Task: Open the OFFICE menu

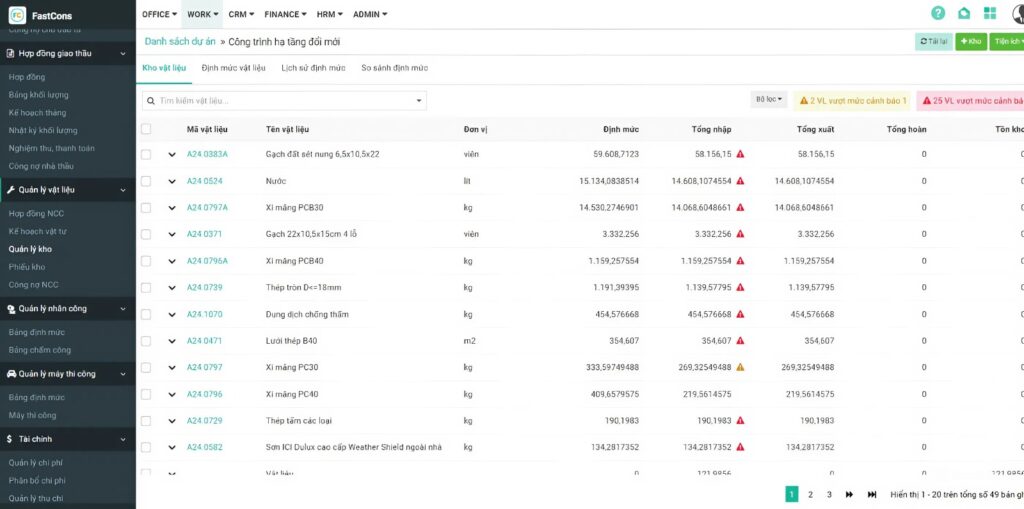Action: (x=159, y=14)
